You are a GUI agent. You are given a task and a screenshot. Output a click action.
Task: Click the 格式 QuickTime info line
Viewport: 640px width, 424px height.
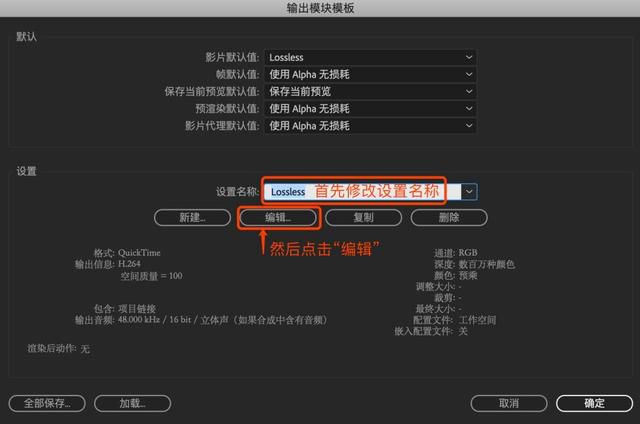point(127,253)
